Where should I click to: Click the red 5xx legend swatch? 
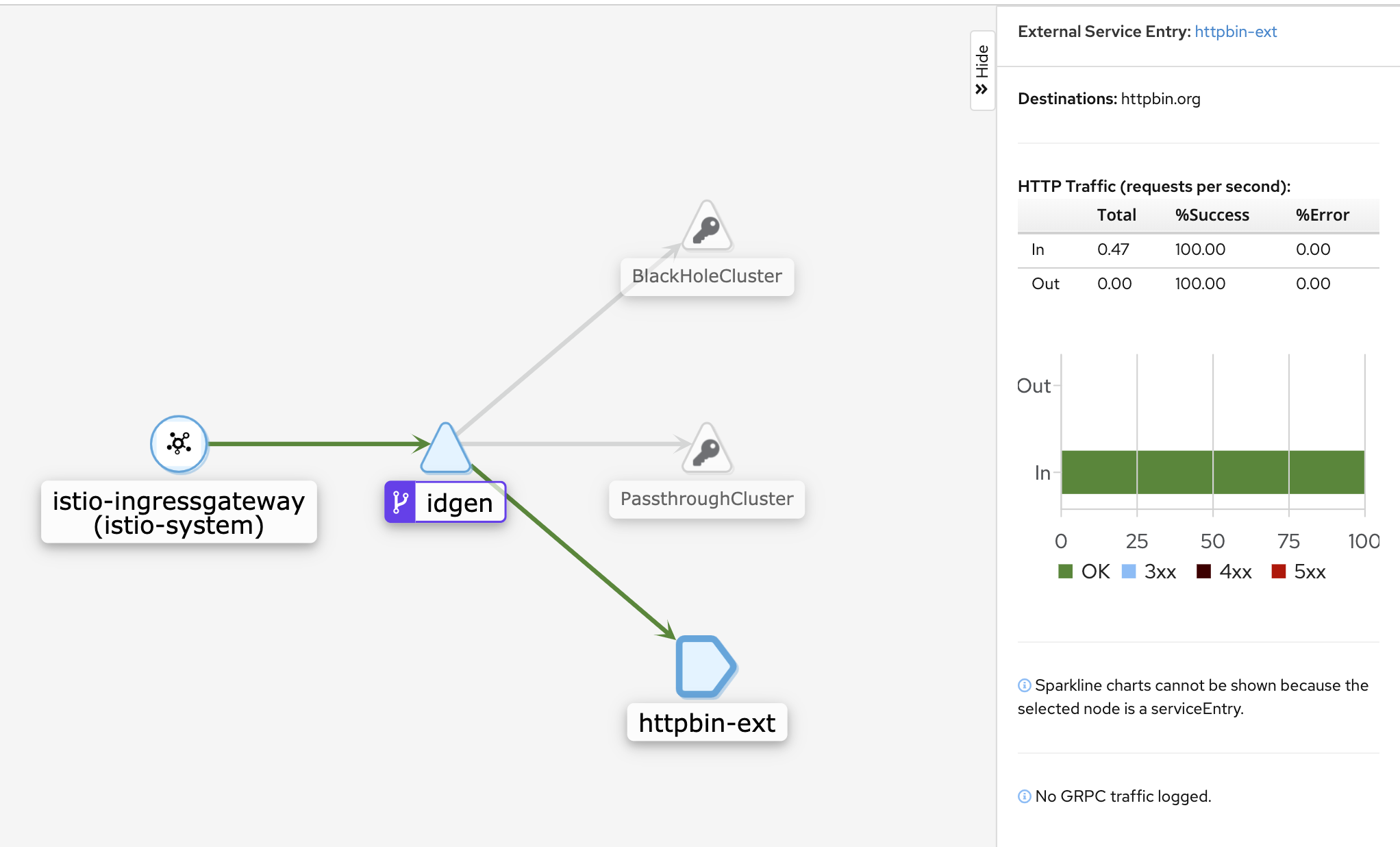click(1278, 572)
